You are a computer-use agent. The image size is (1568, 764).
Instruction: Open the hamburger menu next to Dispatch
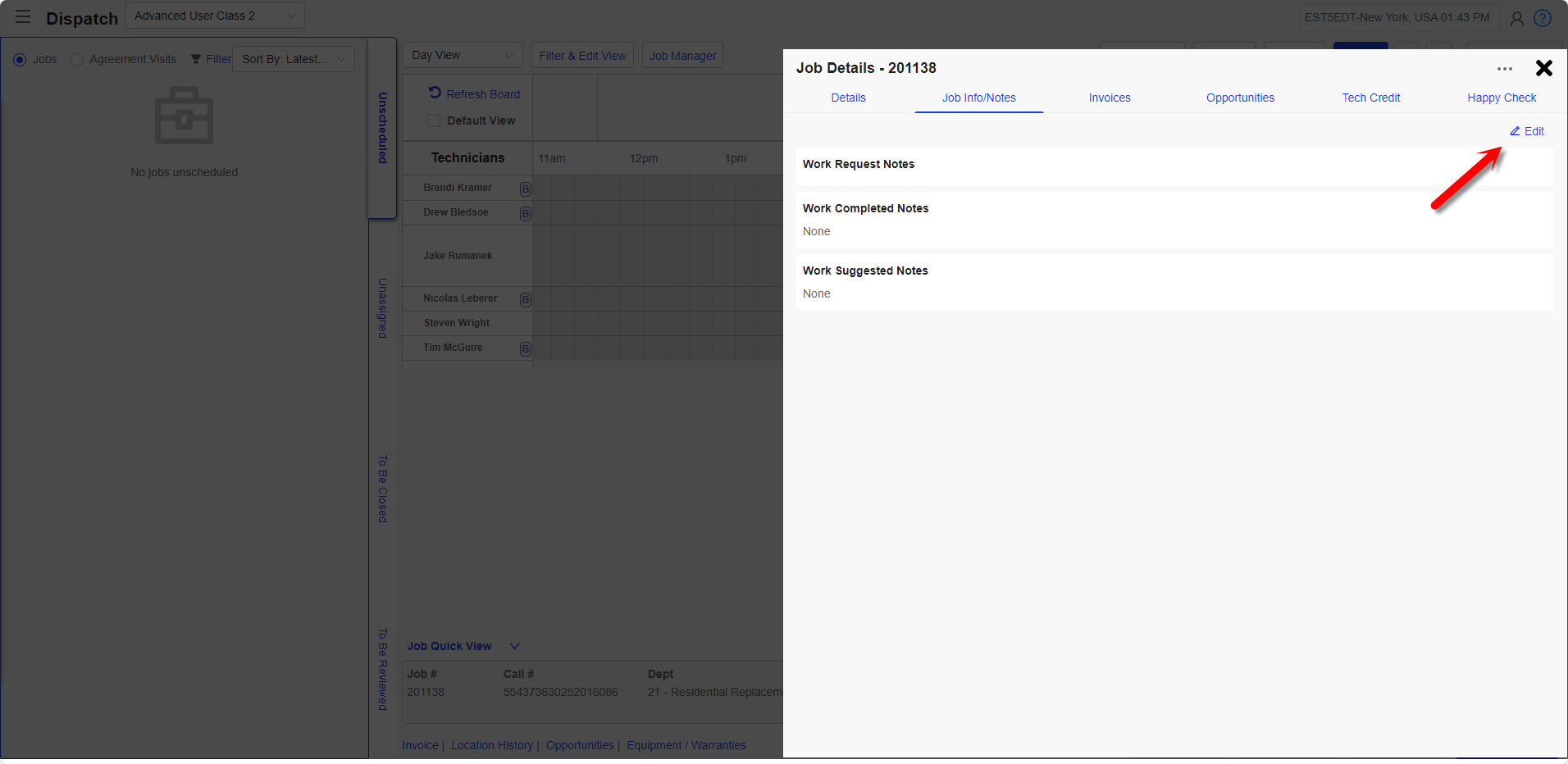[x=23, y=17]
